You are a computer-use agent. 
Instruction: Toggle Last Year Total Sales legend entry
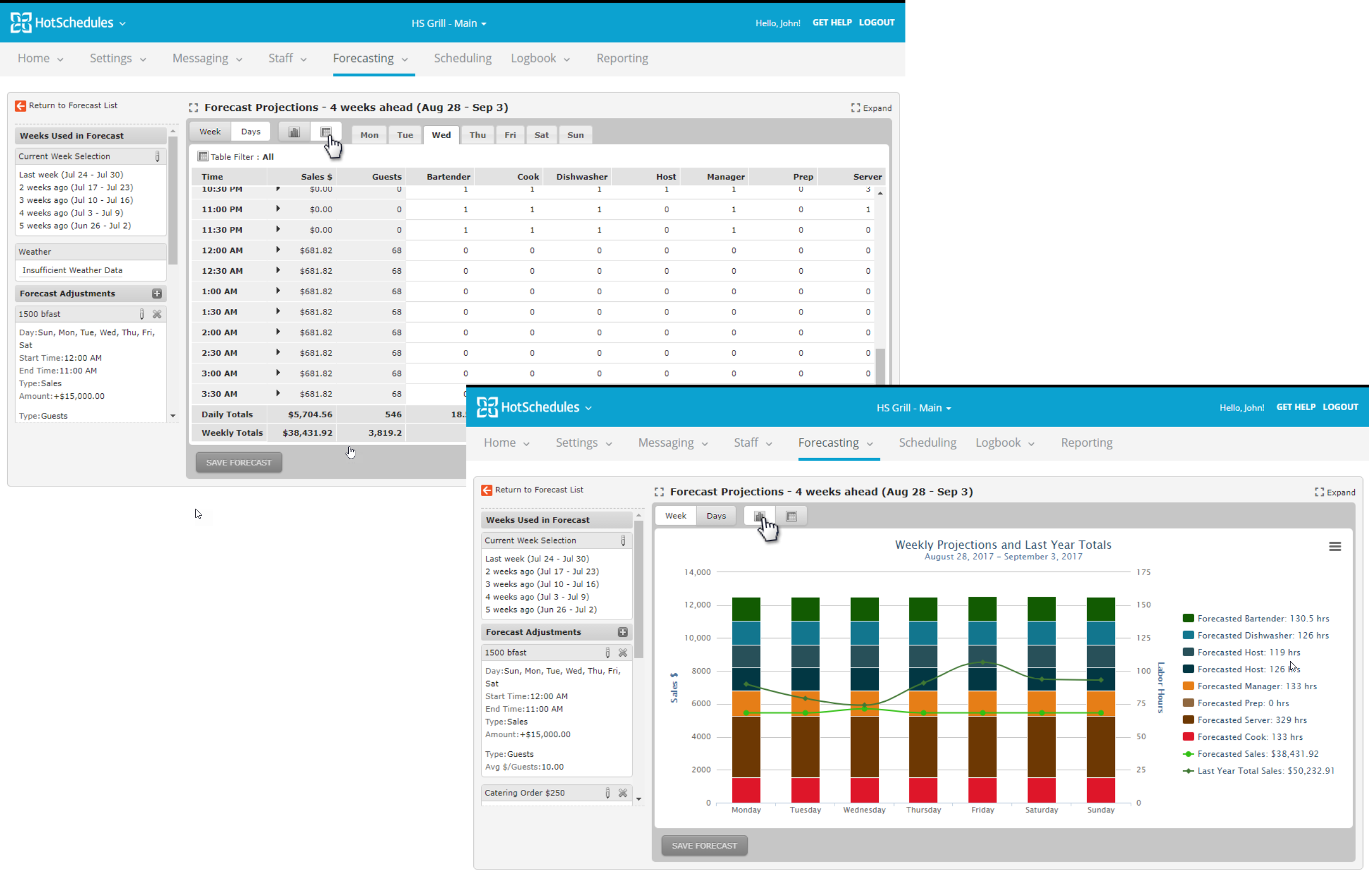click(1266, 771)
